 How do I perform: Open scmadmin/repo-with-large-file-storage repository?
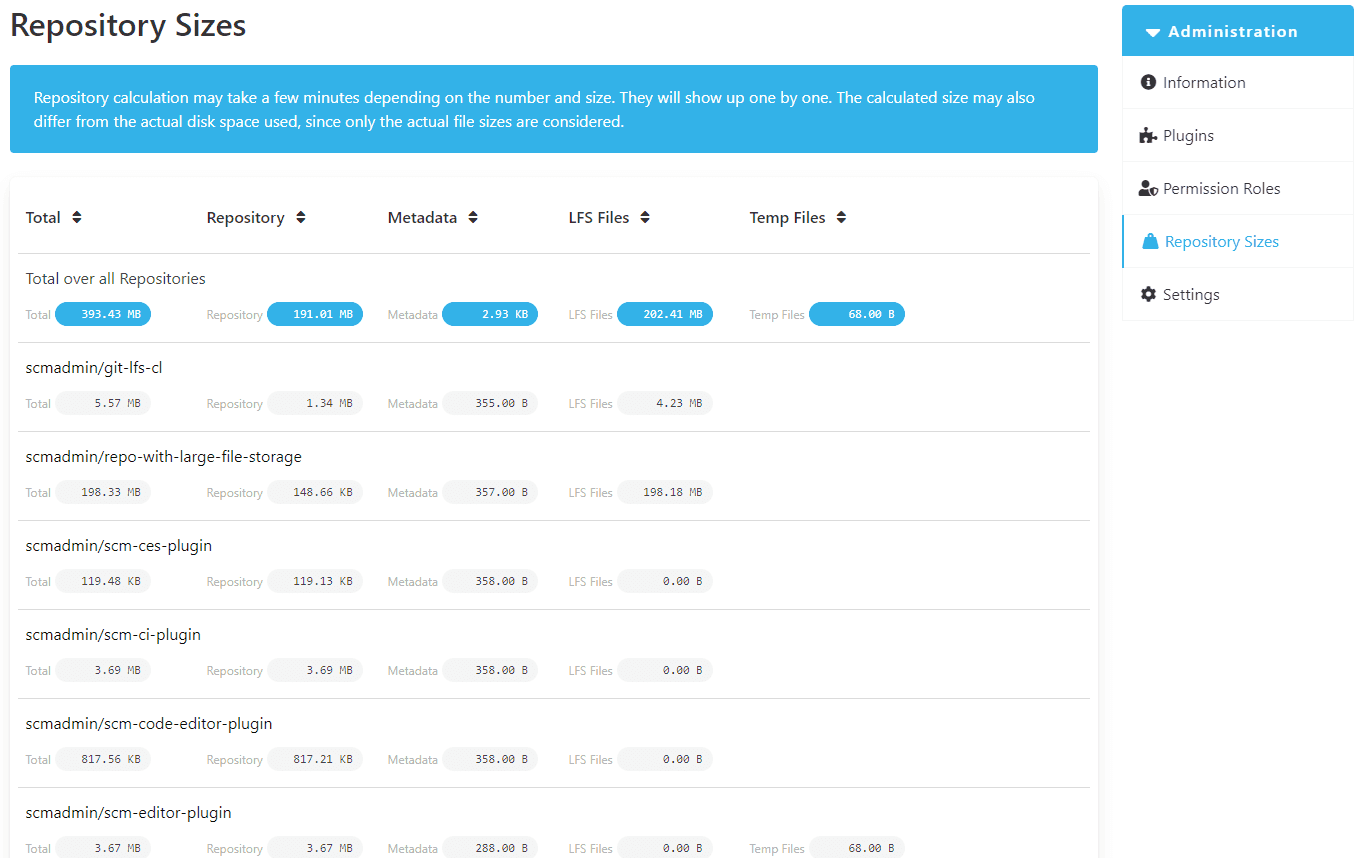pyautogui.click(x=163, y=456)
